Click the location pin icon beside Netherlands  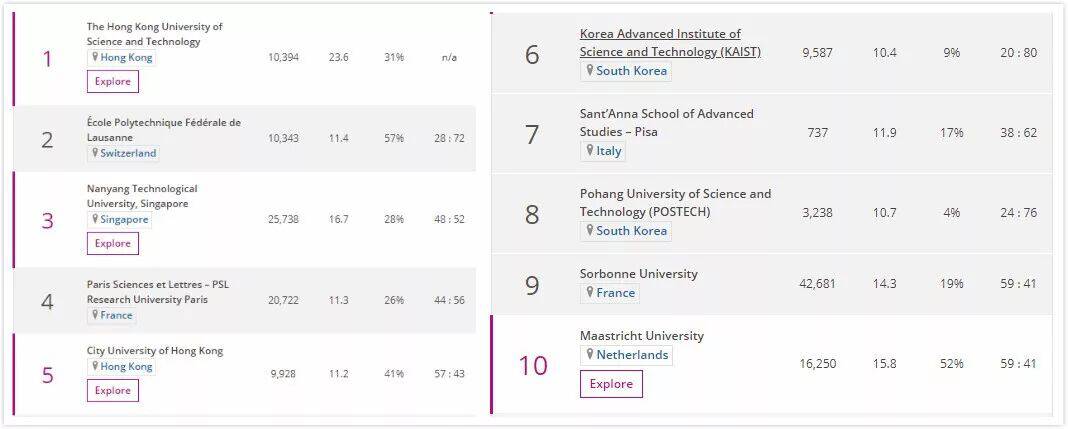pyautogui.click(x=589, y=354)
